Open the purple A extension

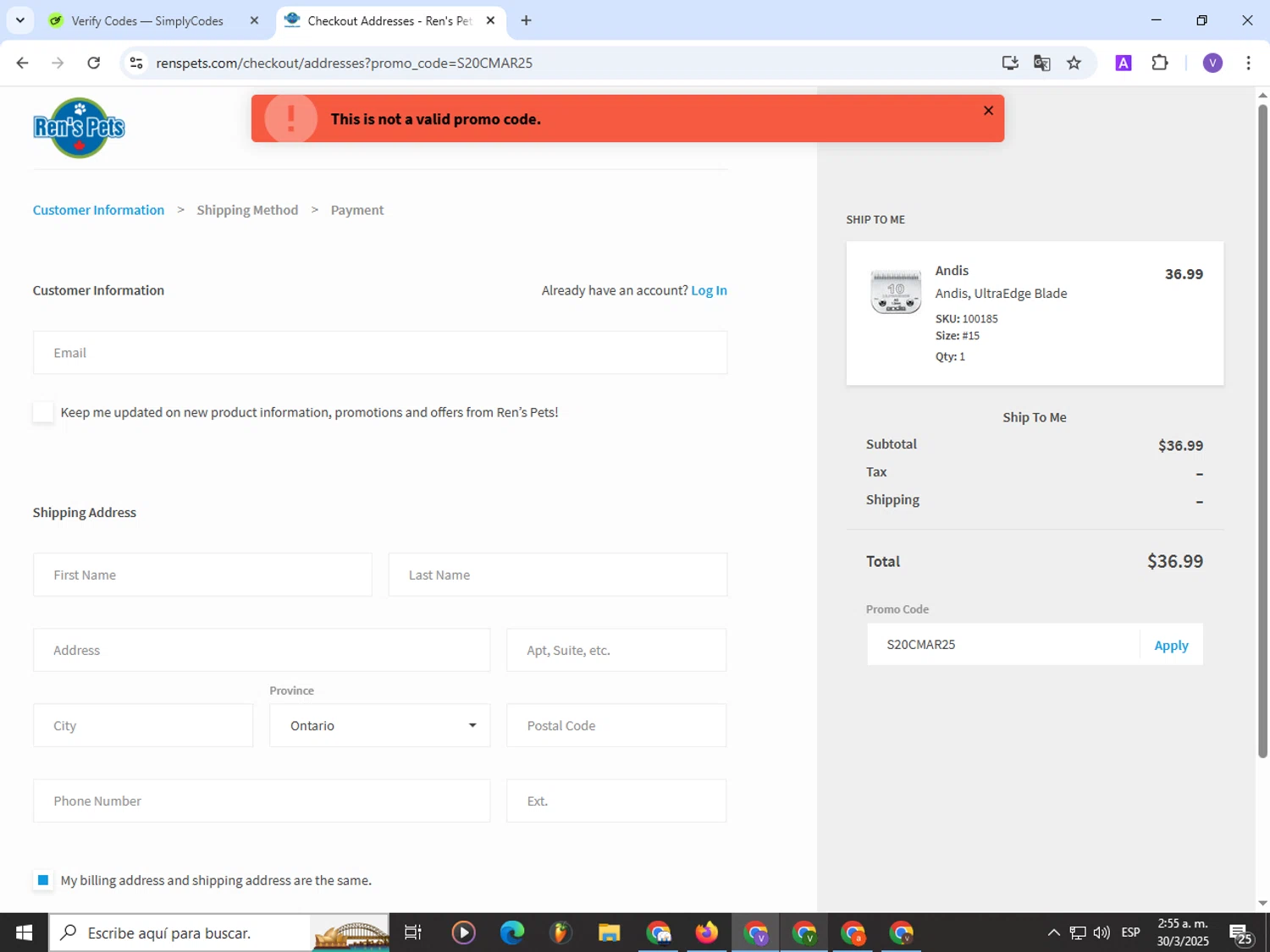point(1124,63)
